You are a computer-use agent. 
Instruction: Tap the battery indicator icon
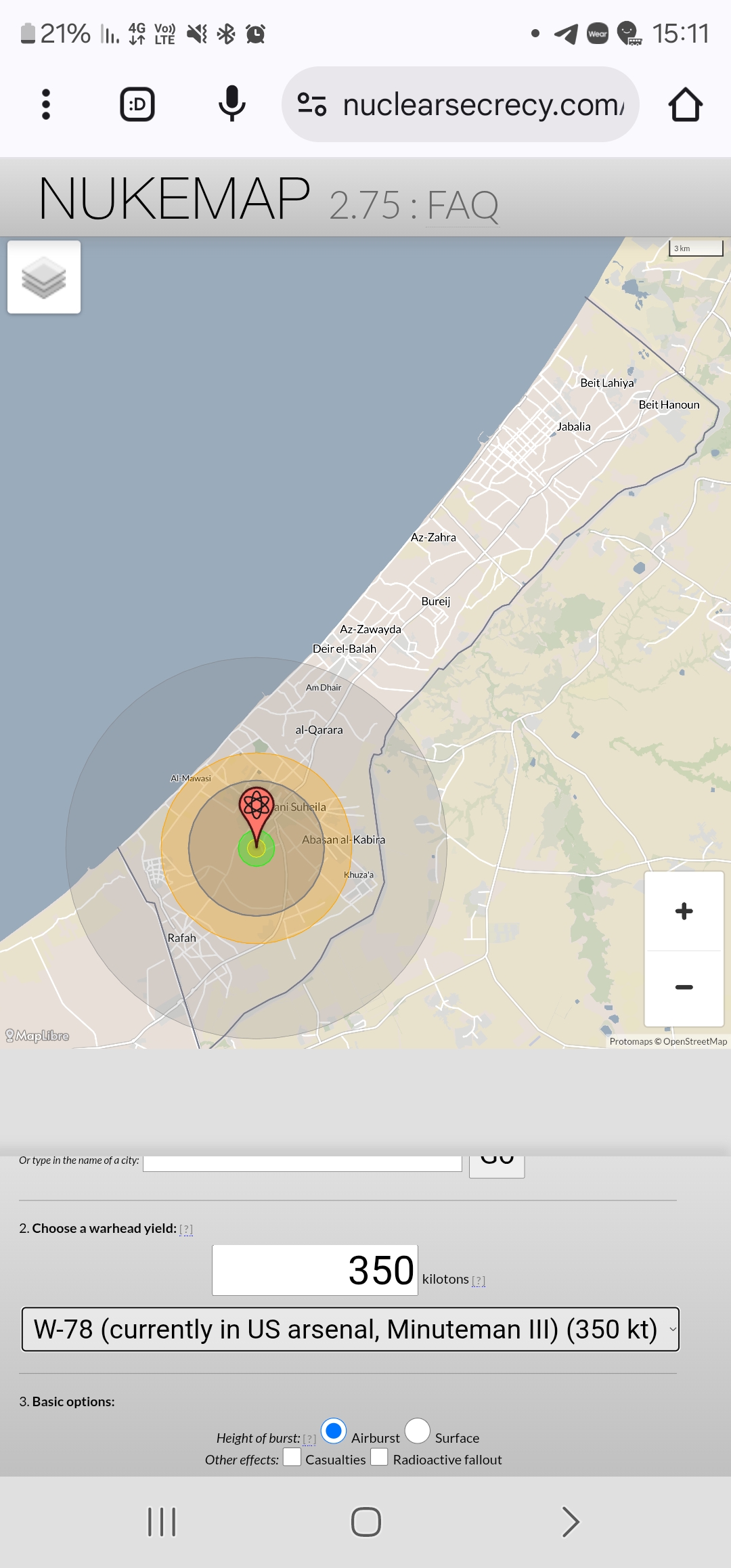28,33
